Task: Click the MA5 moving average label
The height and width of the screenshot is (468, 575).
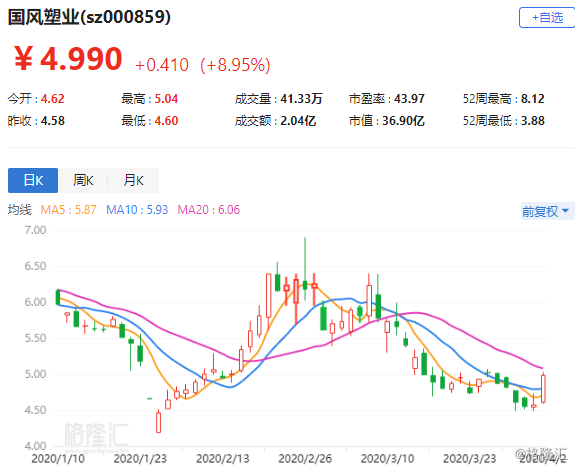Action: 68,210
